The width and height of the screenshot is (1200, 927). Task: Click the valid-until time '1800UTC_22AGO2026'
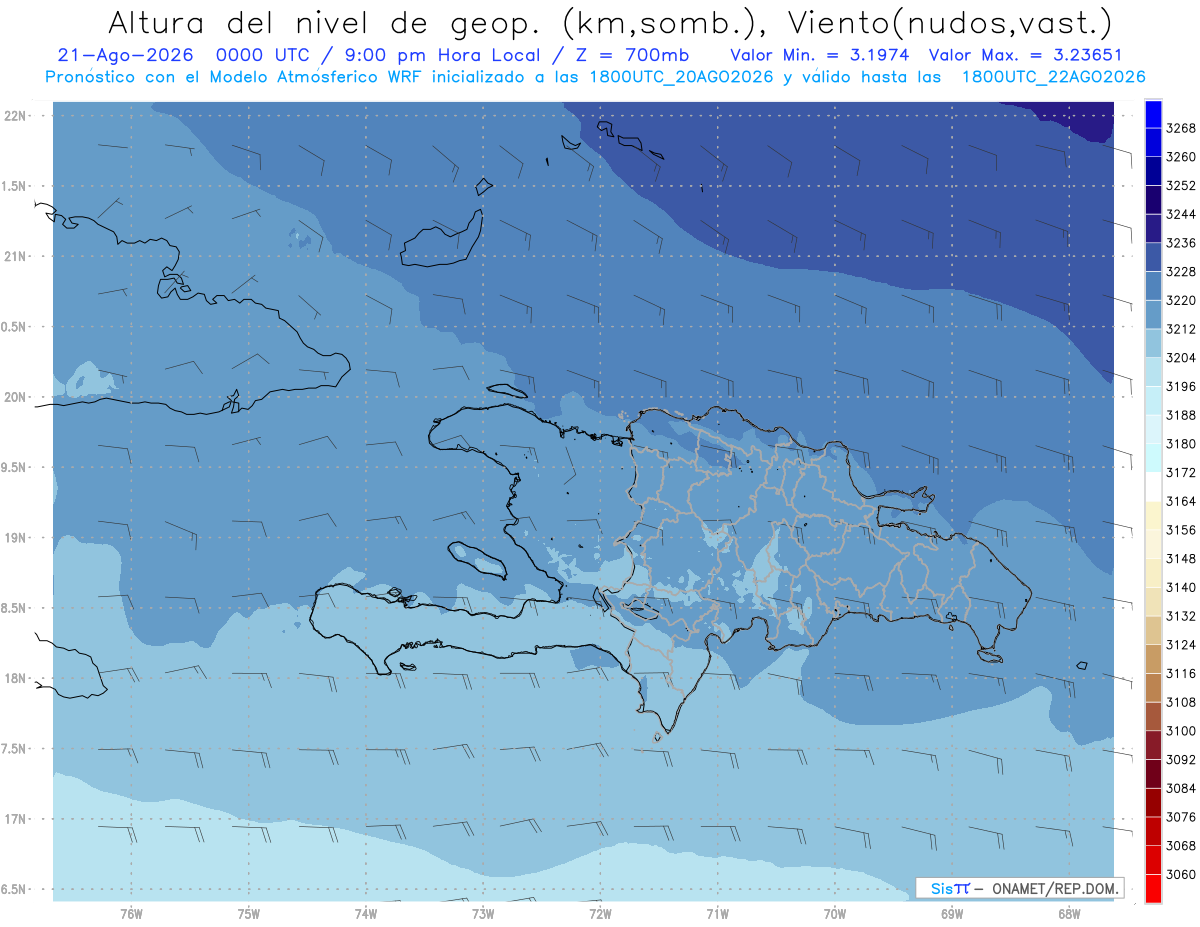pos(1053,77)
